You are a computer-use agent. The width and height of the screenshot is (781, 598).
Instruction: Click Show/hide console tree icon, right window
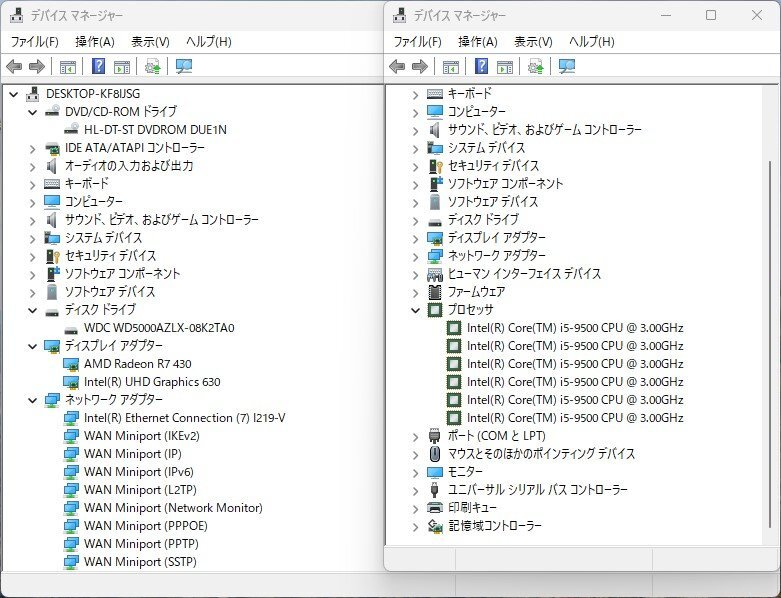[451, 67]
